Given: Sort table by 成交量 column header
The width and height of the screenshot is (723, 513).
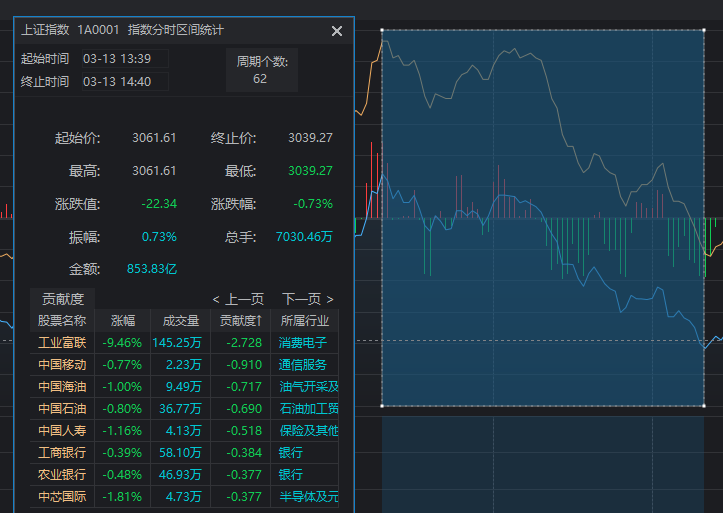Looking at the screenshot, I should click(x=180, y=321).
